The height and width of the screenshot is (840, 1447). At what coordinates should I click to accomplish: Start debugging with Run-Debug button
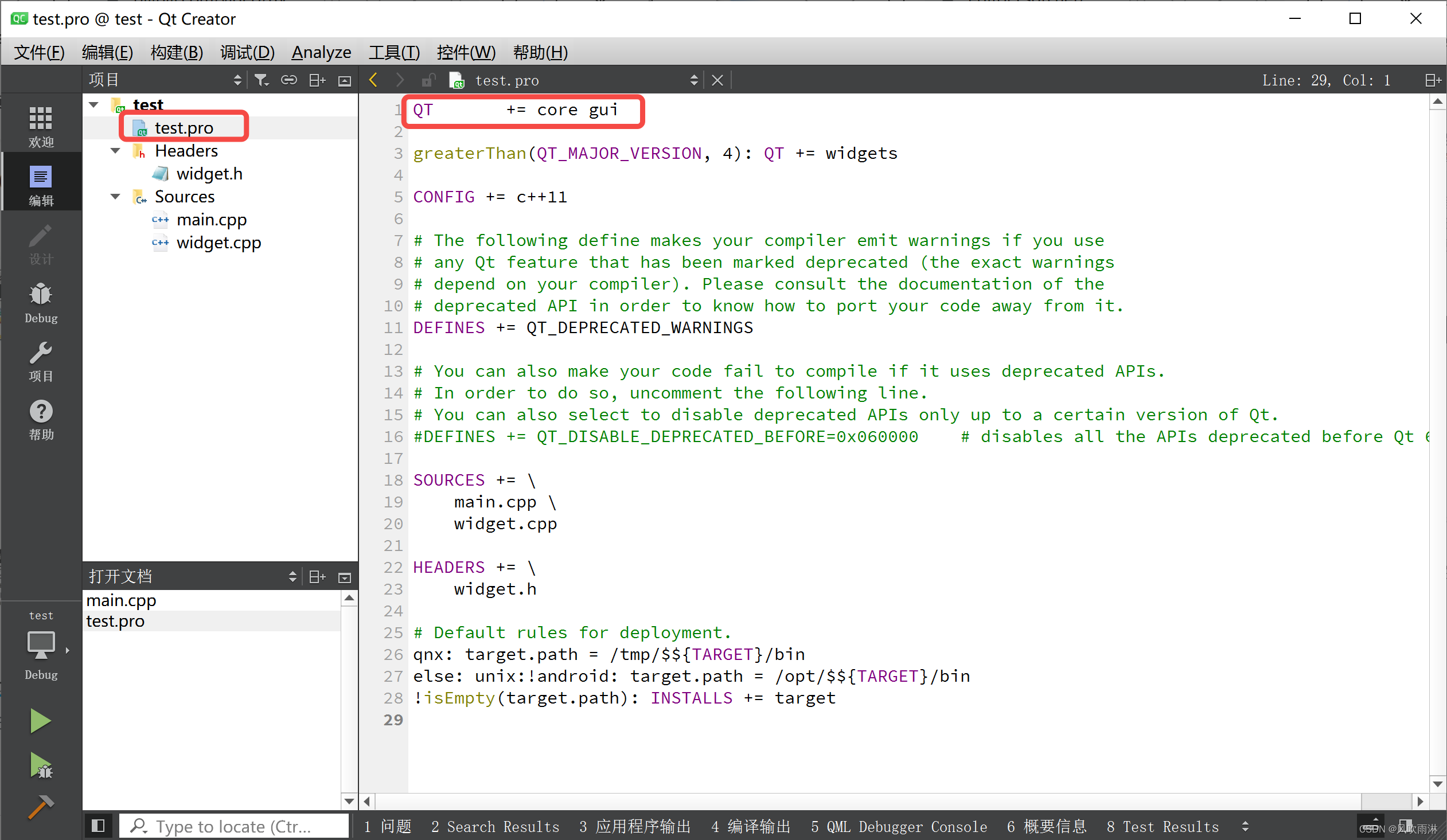[40, 766]
